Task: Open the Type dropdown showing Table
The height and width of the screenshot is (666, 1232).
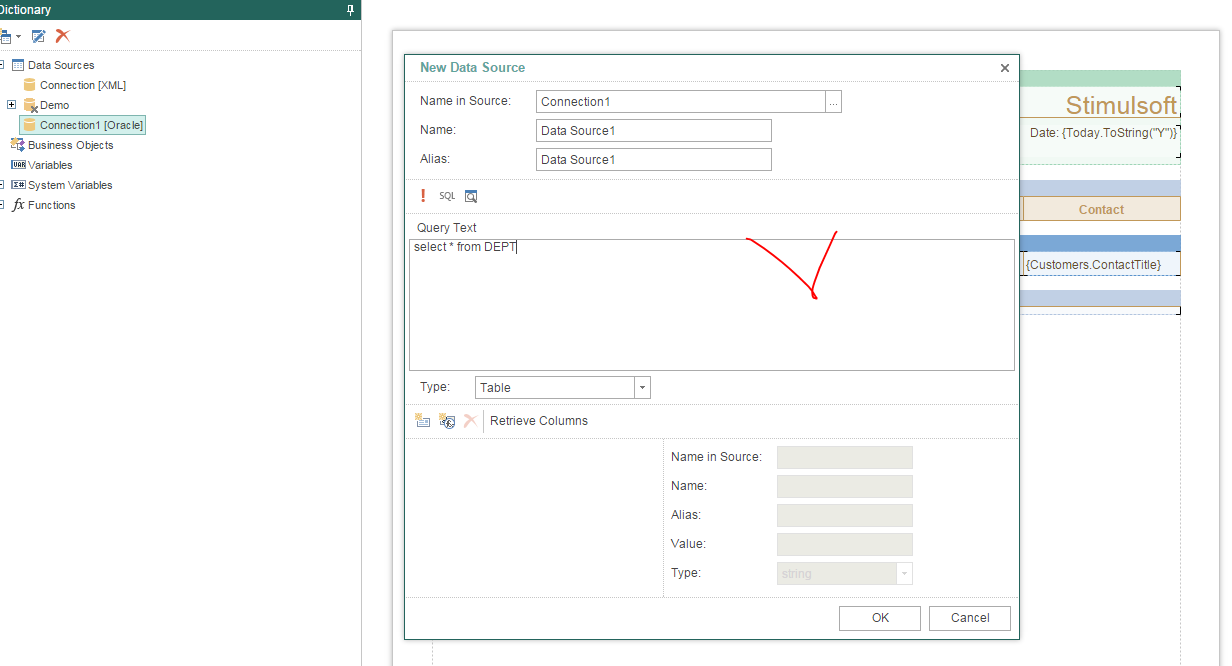Action: 642,388
